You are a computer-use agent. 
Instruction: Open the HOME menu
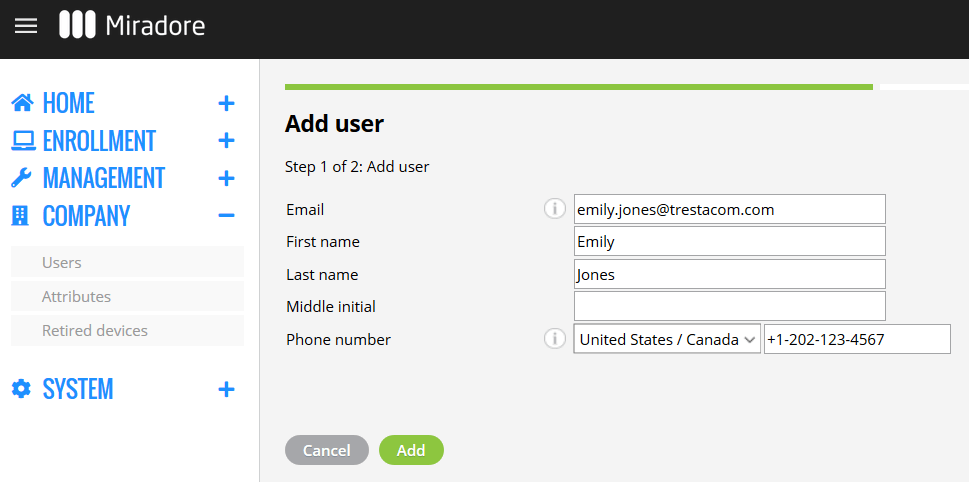(x=69, y=103)
